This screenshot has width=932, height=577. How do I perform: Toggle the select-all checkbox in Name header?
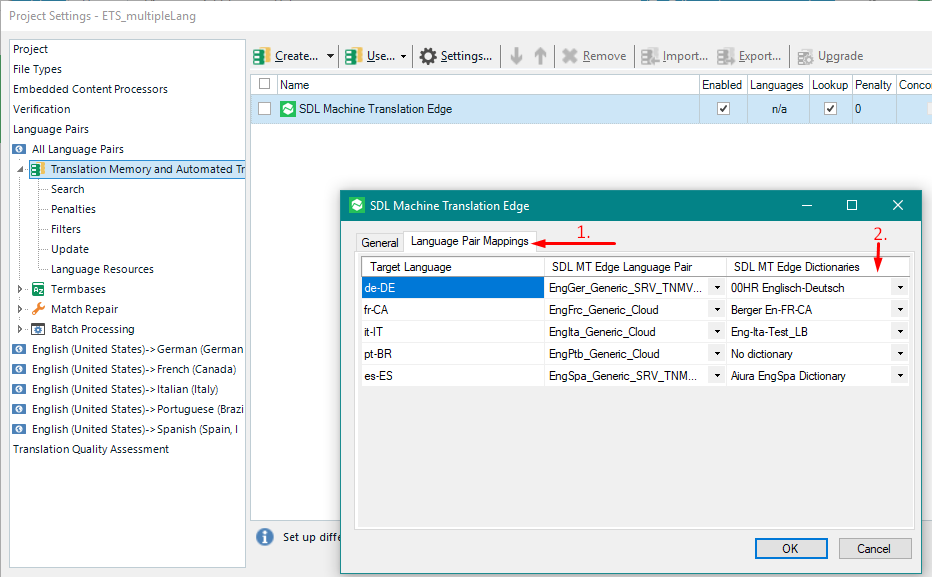(x=265, y=84)
